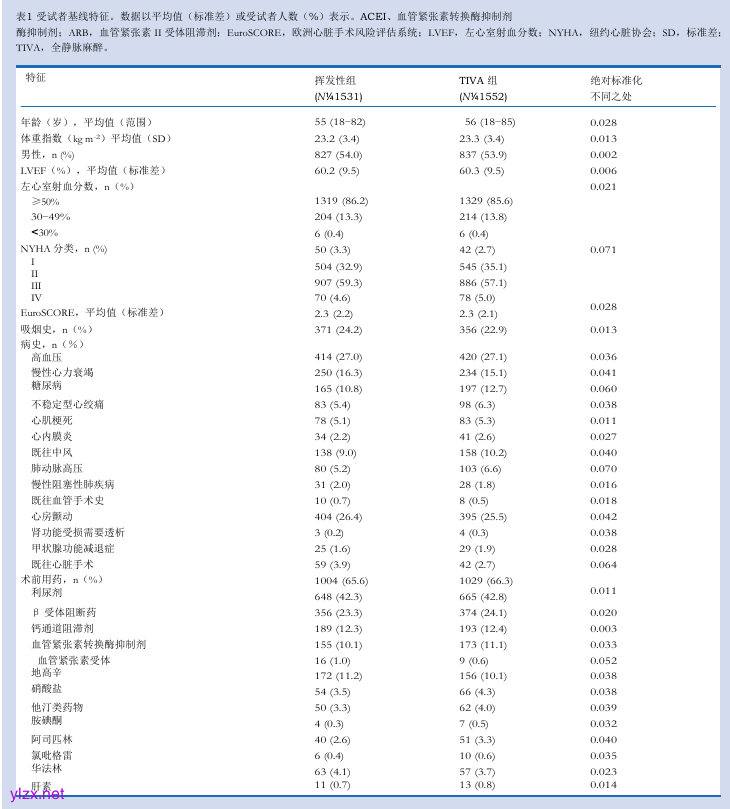Select the TIVA 组 column header
Viewport: 730px width, 809px height.
pyautogui.click(x=479, y=78)
